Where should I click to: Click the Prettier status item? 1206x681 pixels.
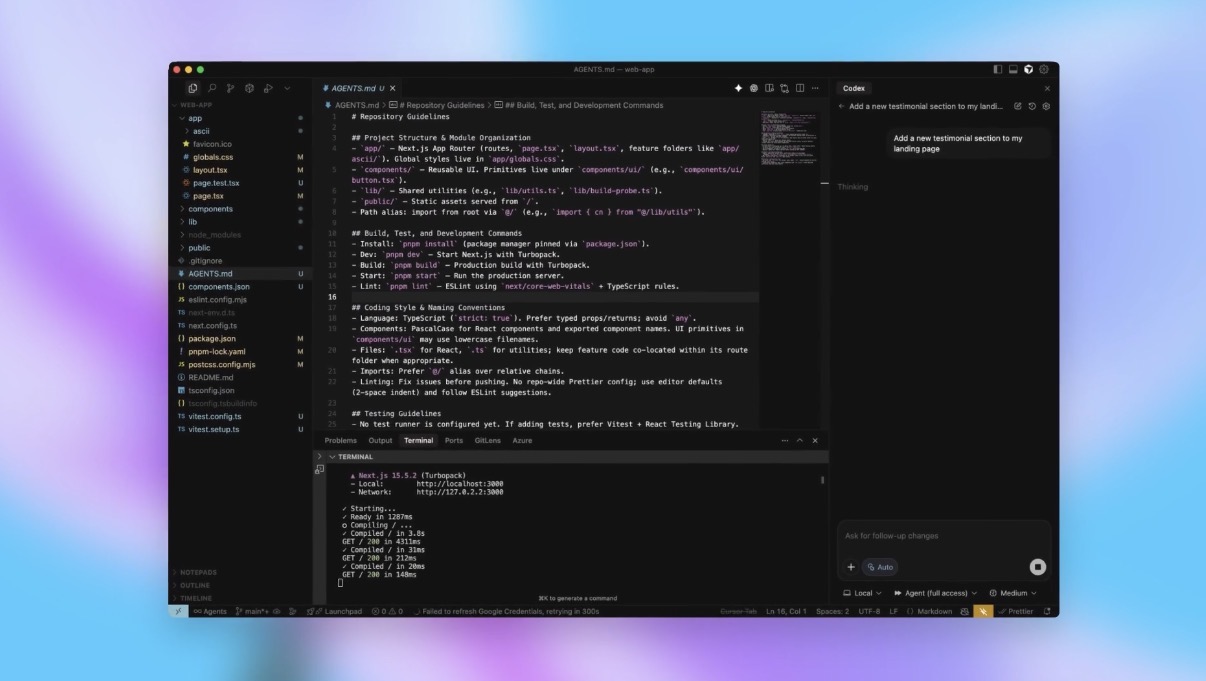(x=1016, y=611)
